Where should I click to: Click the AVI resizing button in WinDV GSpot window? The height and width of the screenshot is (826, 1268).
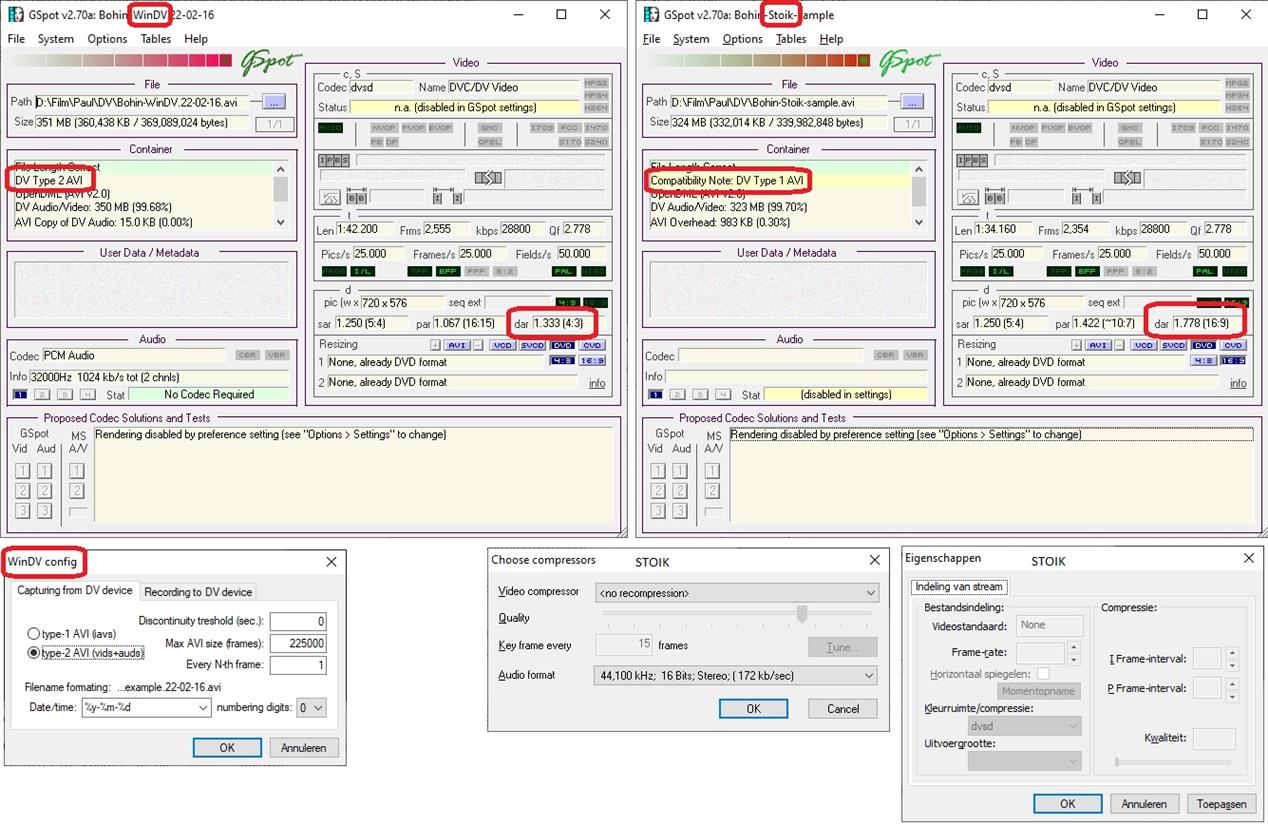[457, 345]
